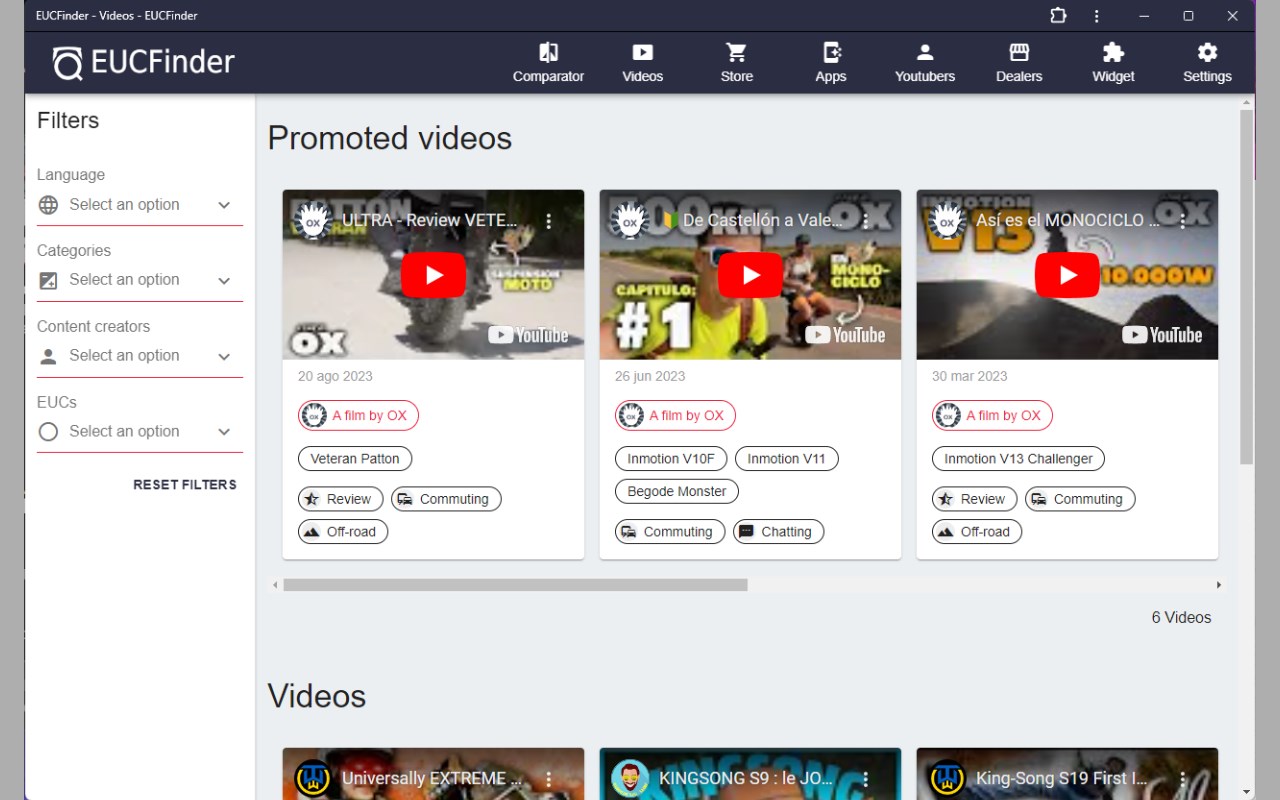Play the ULTRA Review Veteran video
1280x800 pixels.
pyautogui.click(x=433, y=275)
